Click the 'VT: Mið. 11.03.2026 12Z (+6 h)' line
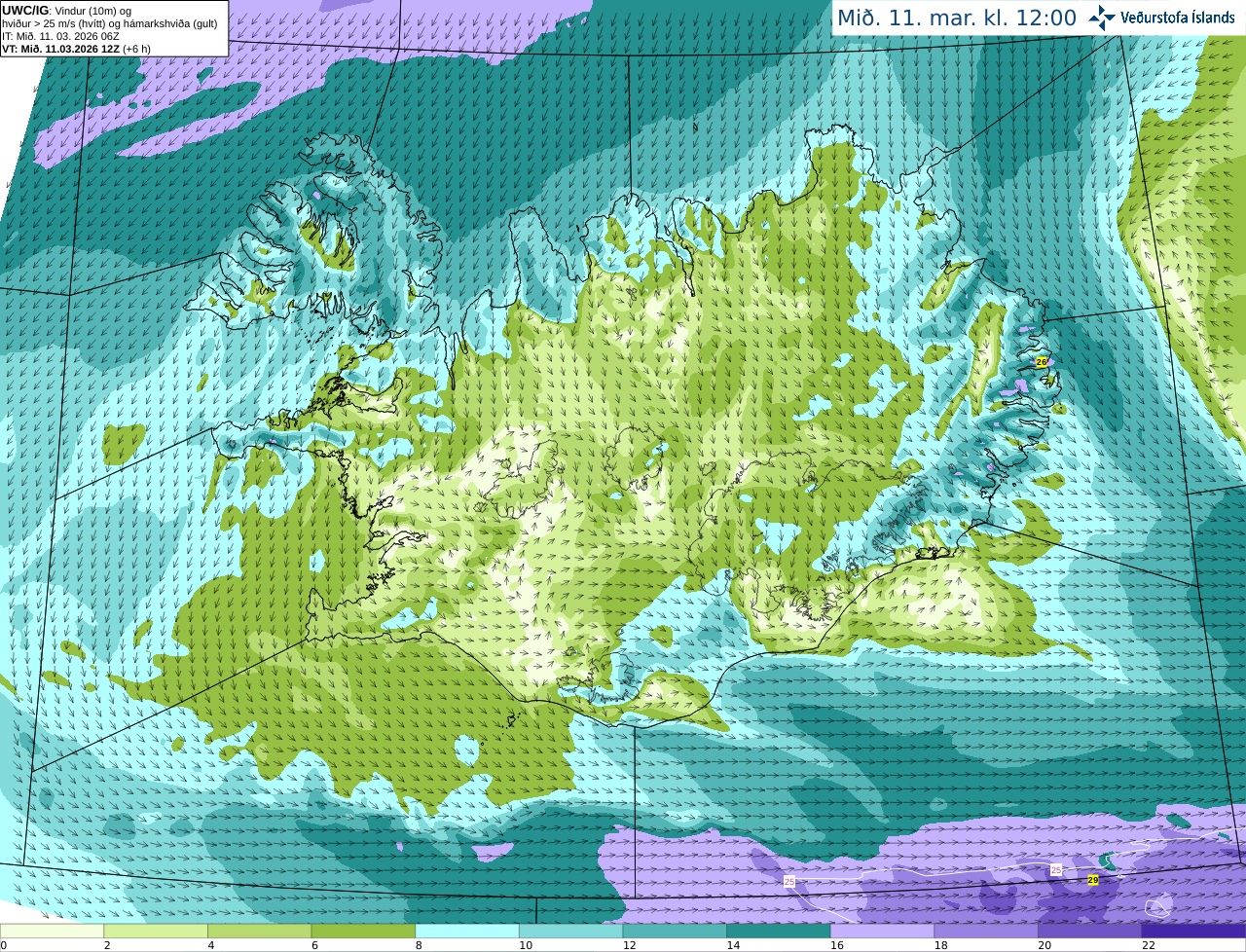The image size is (1246, 952). coord(76,49)
